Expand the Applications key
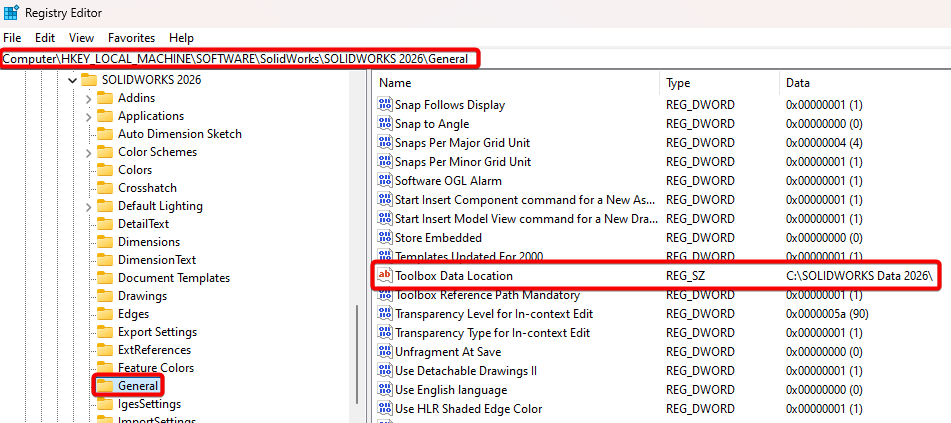 [x=89, y=117]
